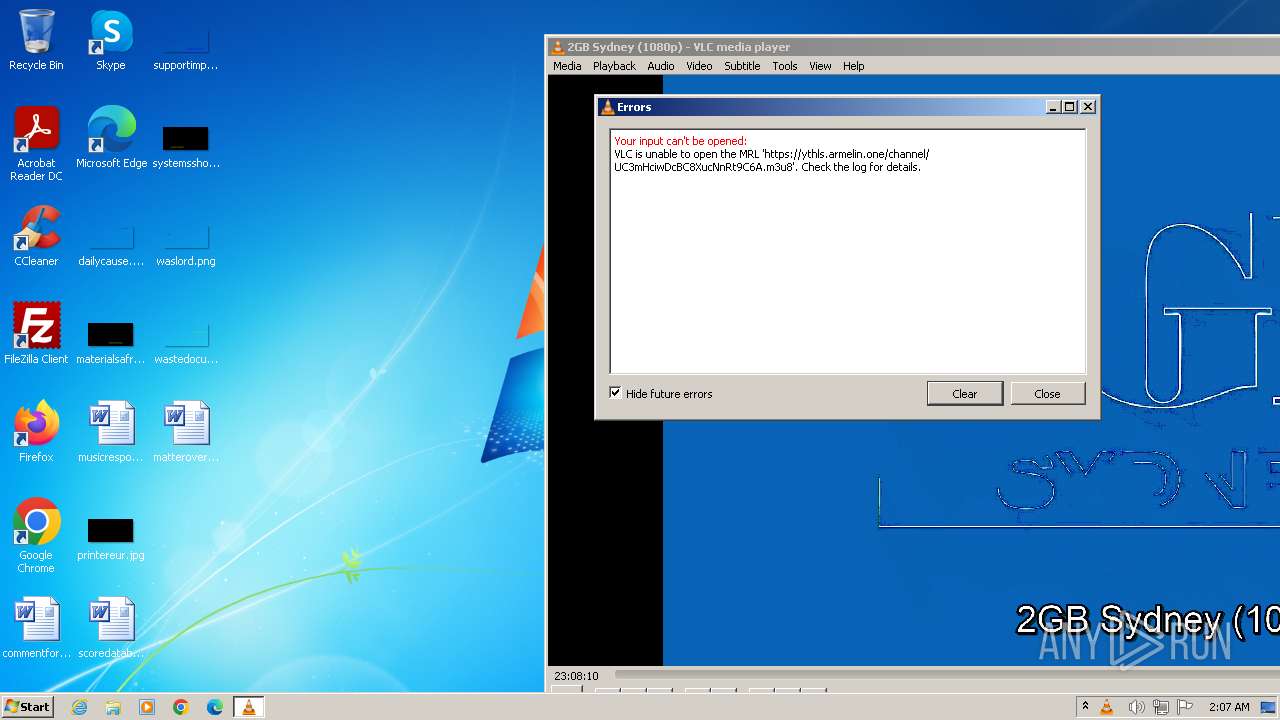The image size is (1280, 720).
Task: Show hidden system tray icons
Action: coord(1085,707)
